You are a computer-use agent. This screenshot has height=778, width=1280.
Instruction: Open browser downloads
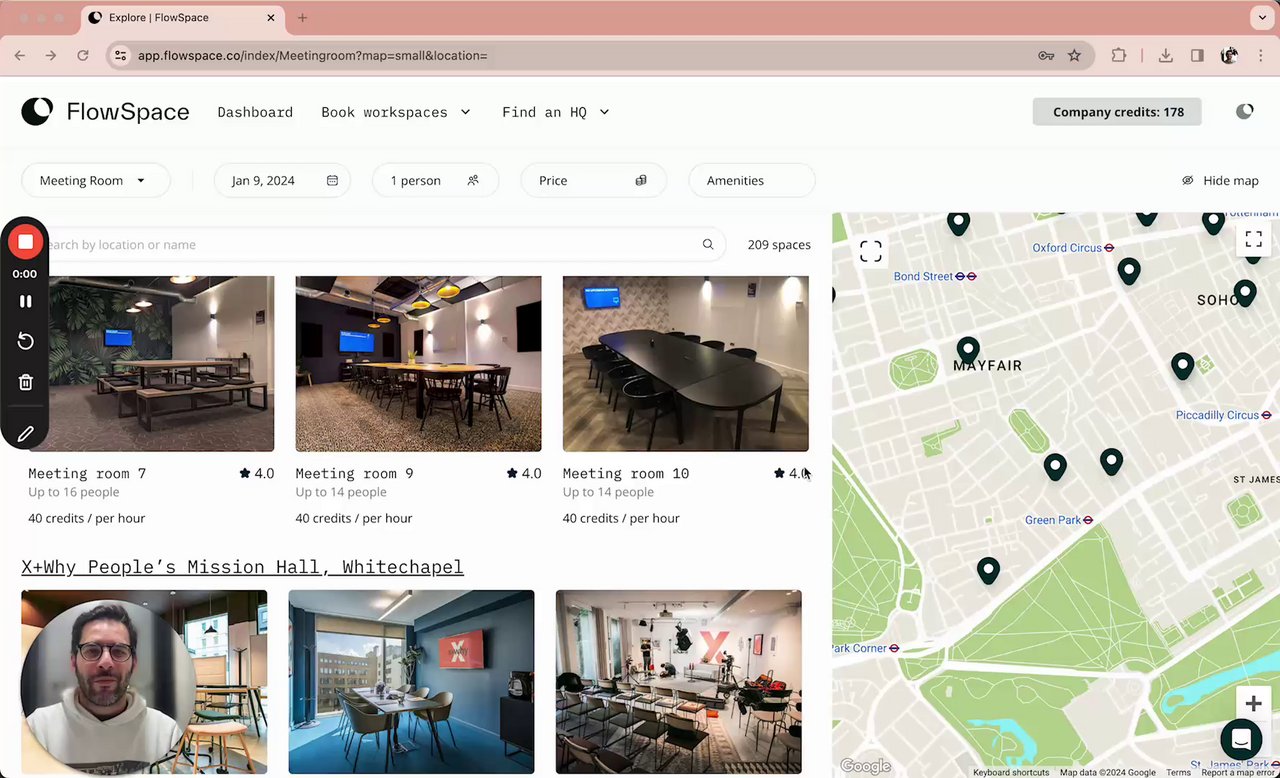pos(1165,55)
